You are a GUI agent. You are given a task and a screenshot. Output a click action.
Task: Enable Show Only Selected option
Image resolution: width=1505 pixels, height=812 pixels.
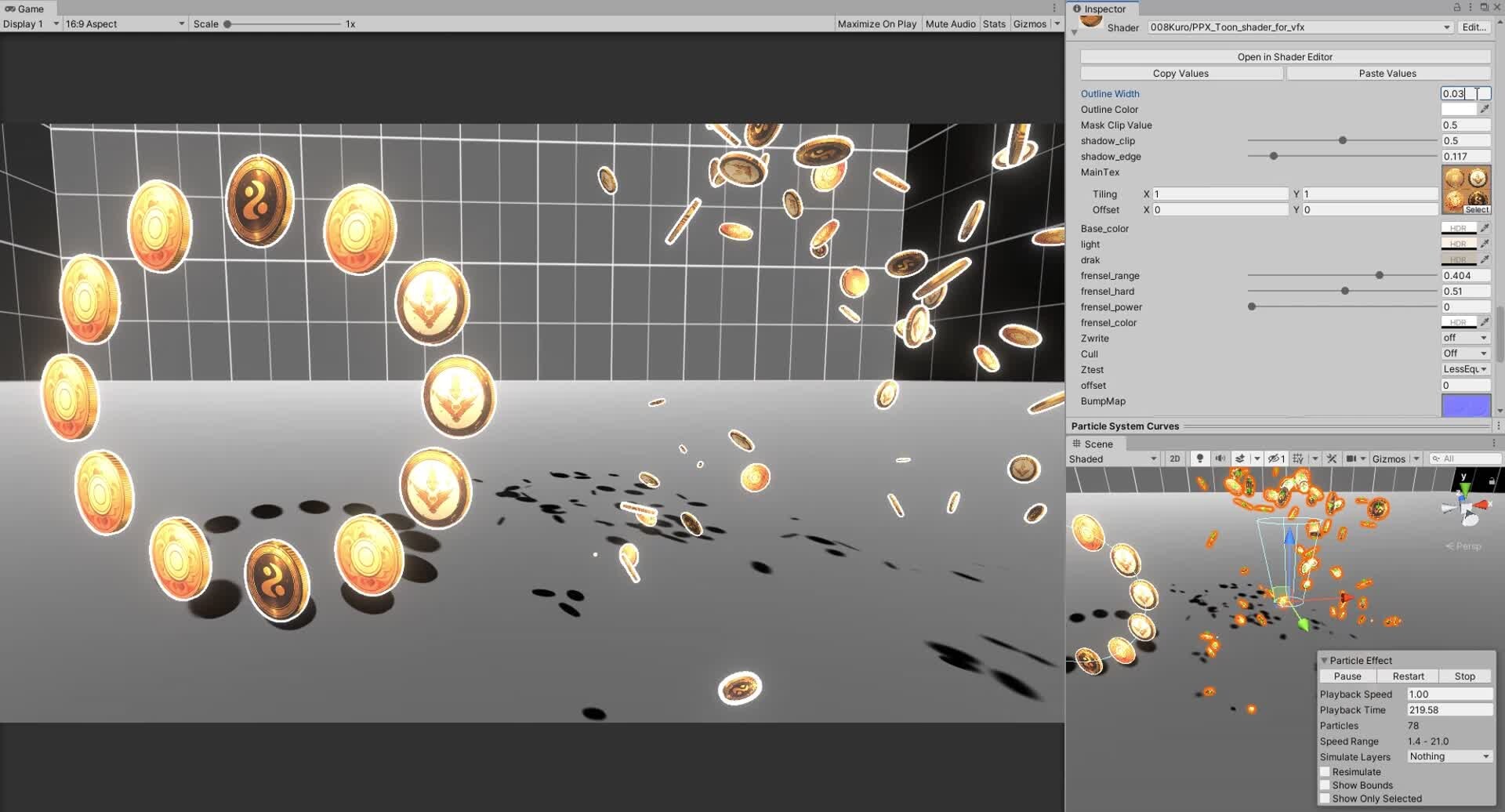[x=1325, y=798]
